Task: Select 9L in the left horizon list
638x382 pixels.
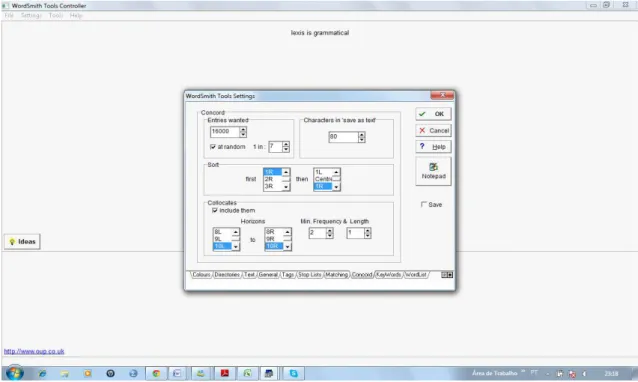Action: click(222, 239)
